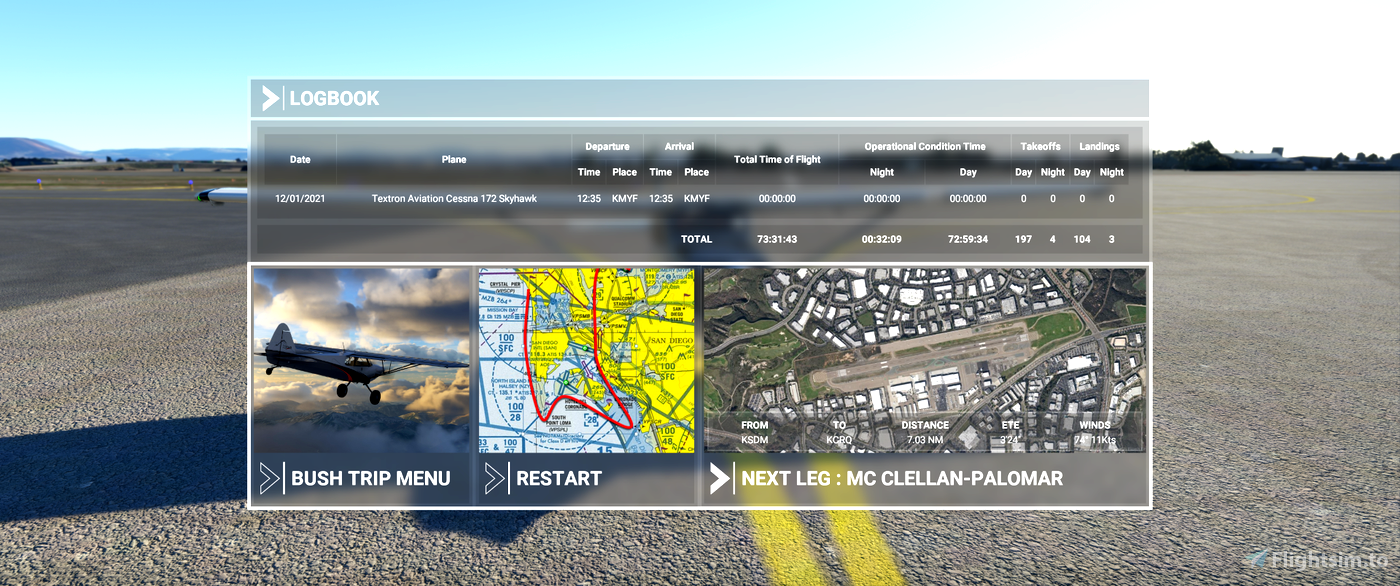
Task: Click total day takeoffs value 197
Action: 1023,239
